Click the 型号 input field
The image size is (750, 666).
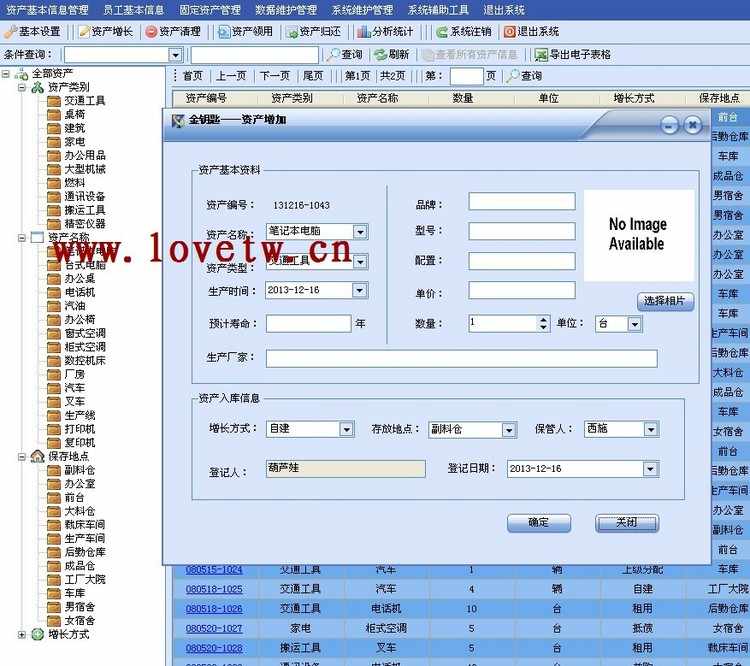pyautogui.click(x=522, y=231)
